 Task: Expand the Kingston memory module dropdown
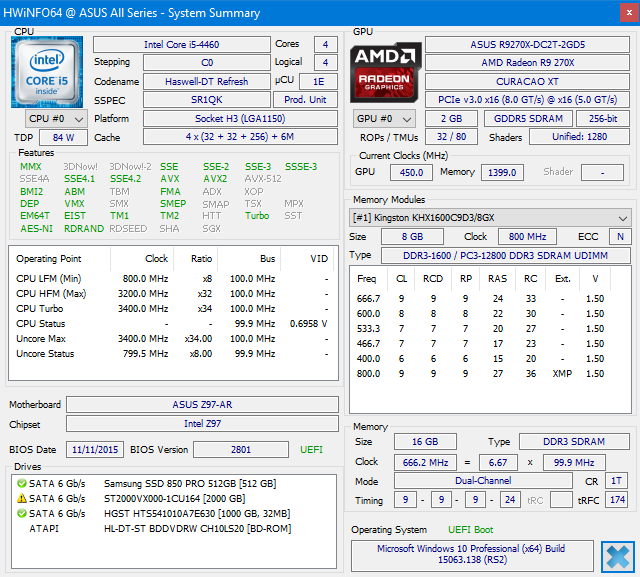pyautogui.click(x=490, y=217)
